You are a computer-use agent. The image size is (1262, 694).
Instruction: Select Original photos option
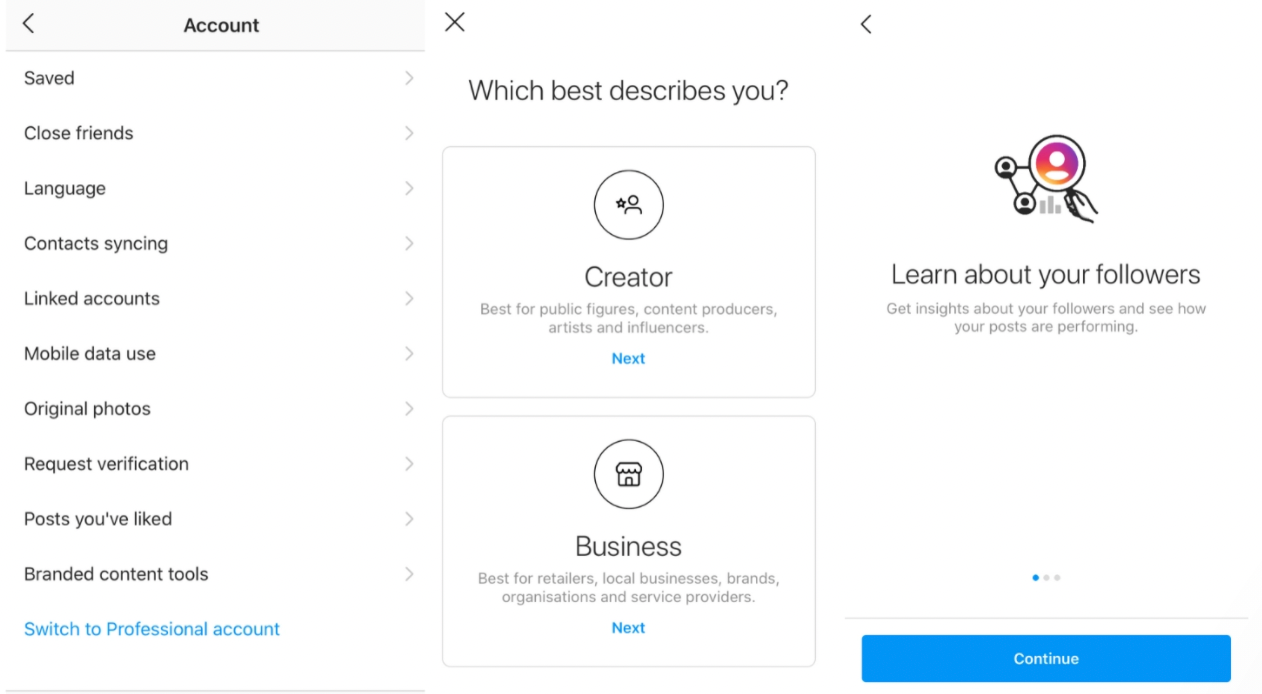(215, 408)
